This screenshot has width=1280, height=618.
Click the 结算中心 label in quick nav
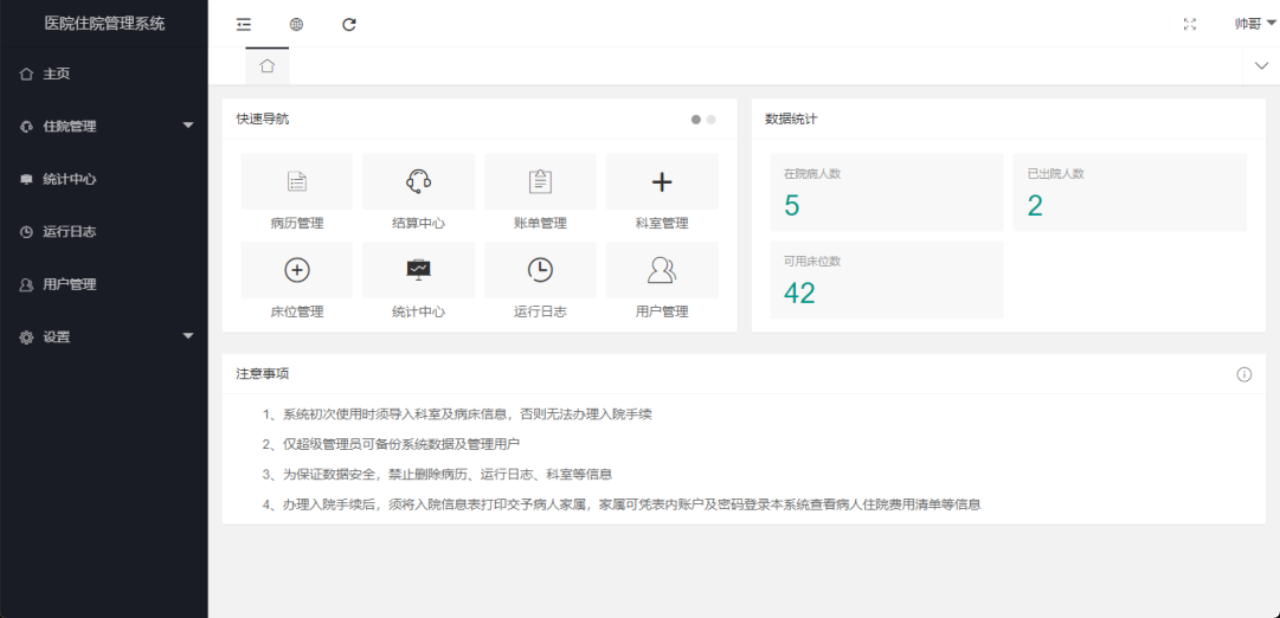419,224
